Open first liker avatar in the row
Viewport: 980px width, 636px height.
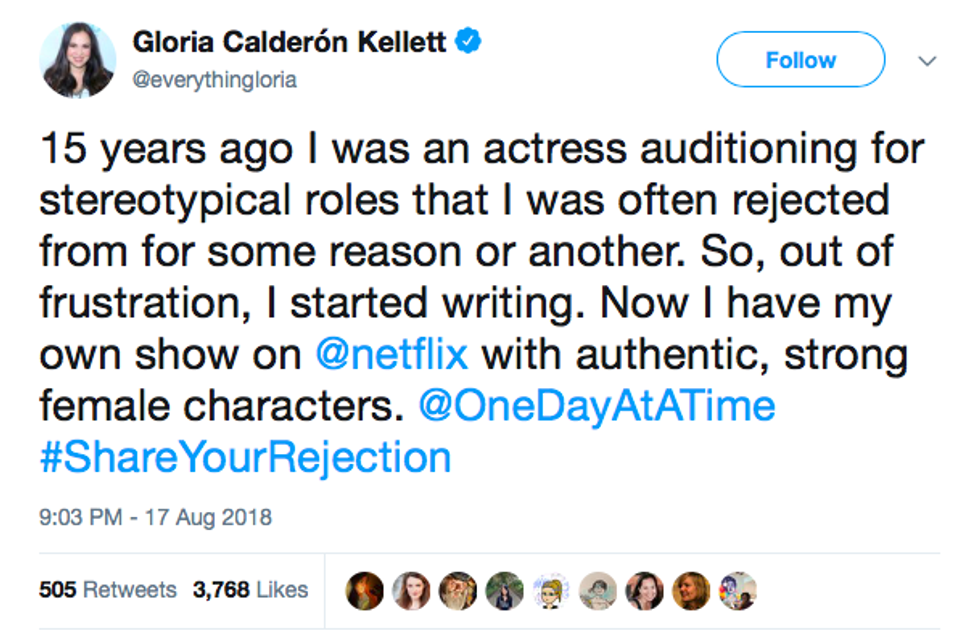(364, 591)
